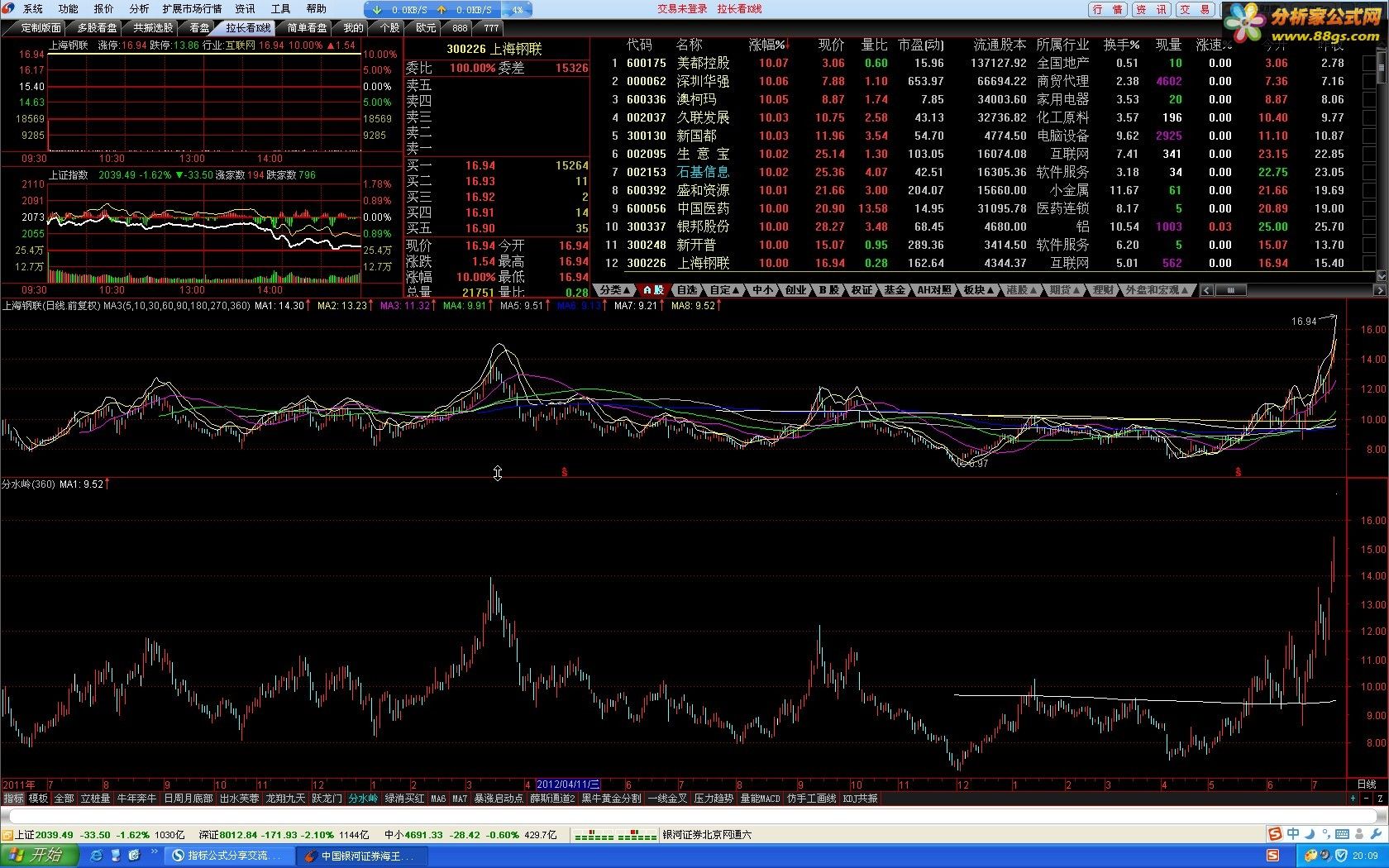The height and width of the screenshot is (868, 1389).
Task: Open the 工具 menu
Action: [281, 9]
